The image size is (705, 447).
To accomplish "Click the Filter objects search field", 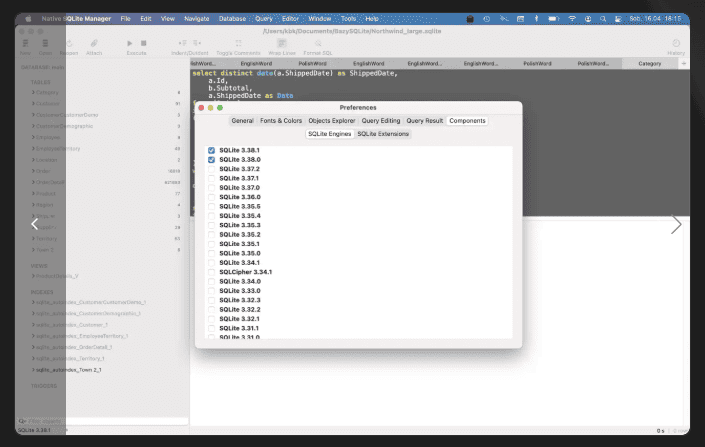I will point(103,421).
